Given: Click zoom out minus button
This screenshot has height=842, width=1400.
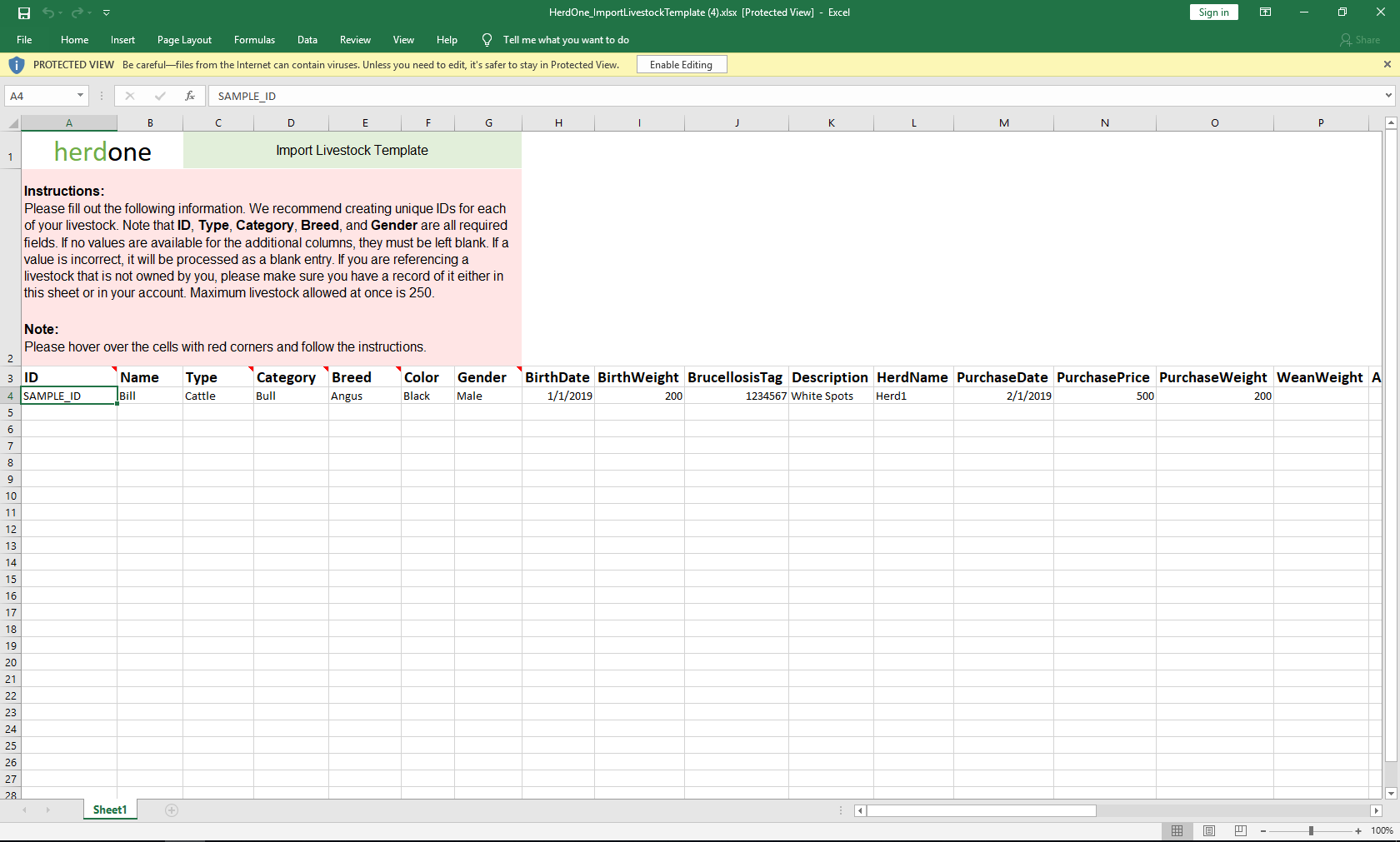Looking at the screenshot, I should (1263, 831).
